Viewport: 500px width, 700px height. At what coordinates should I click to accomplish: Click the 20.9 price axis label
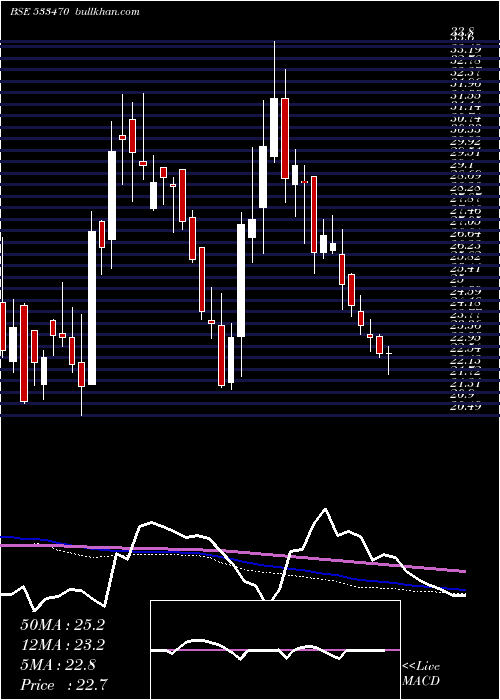[462, 395]
